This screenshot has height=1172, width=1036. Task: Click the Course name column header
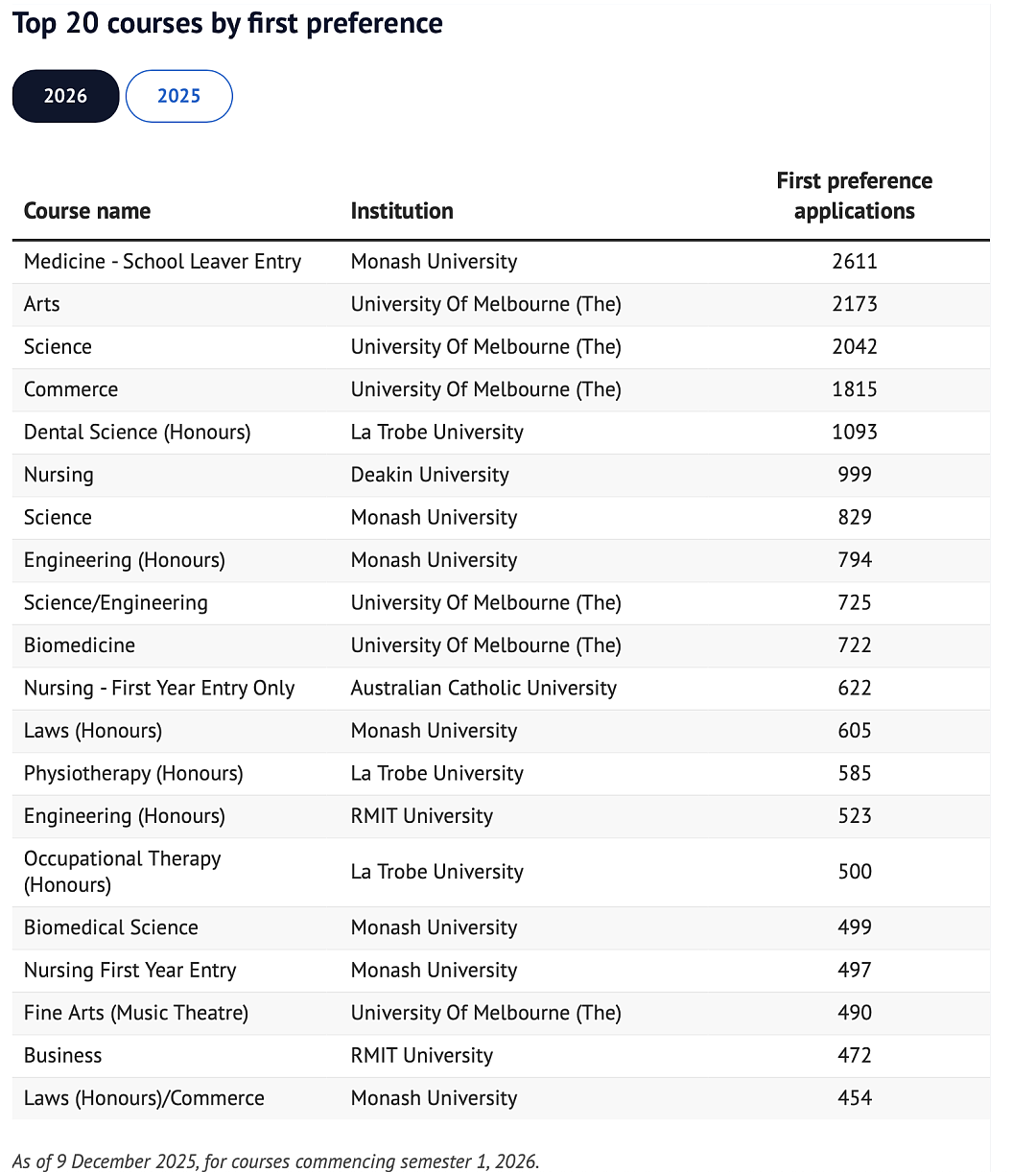[87, 211]
